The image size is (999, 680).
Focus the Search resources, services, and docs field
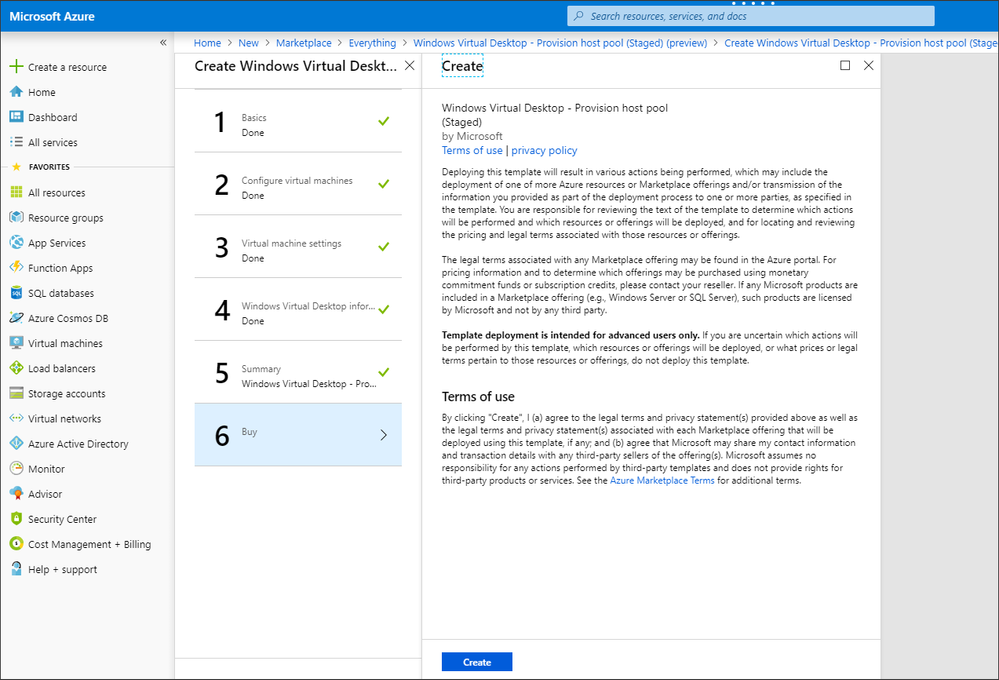tap(751, 16)
